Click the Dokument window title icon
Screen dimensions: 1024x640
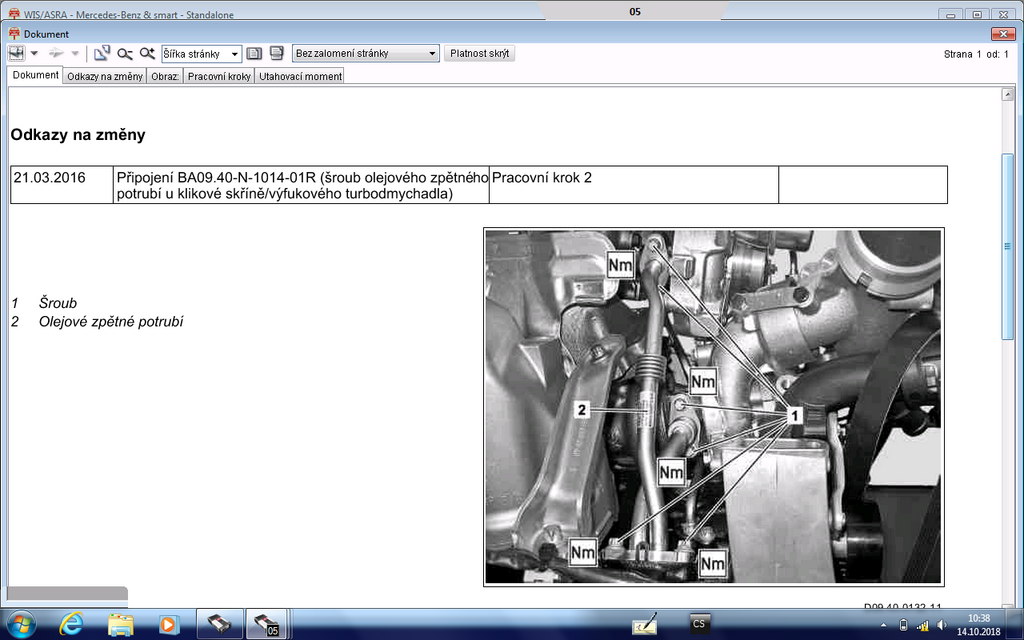14,33
